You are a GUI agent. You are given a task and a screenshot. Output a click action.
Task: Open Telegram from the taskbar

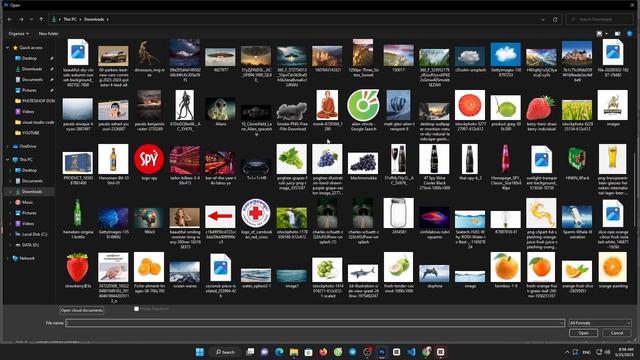click(x=353, y=352)
